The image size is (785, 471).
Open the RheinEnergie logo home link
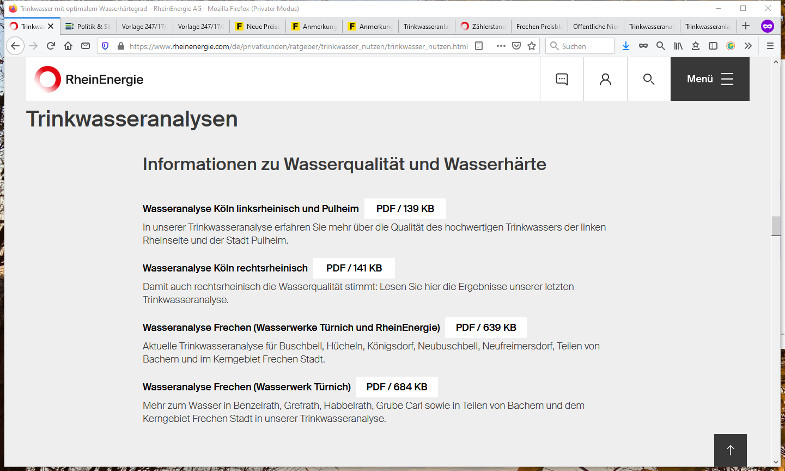89,79
